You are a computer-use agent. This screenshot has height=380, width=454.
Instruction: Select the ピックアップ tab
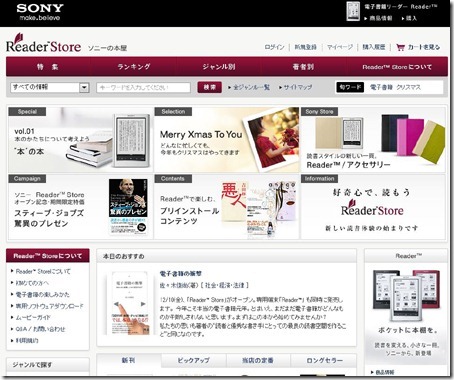click(x=194, y=361)
